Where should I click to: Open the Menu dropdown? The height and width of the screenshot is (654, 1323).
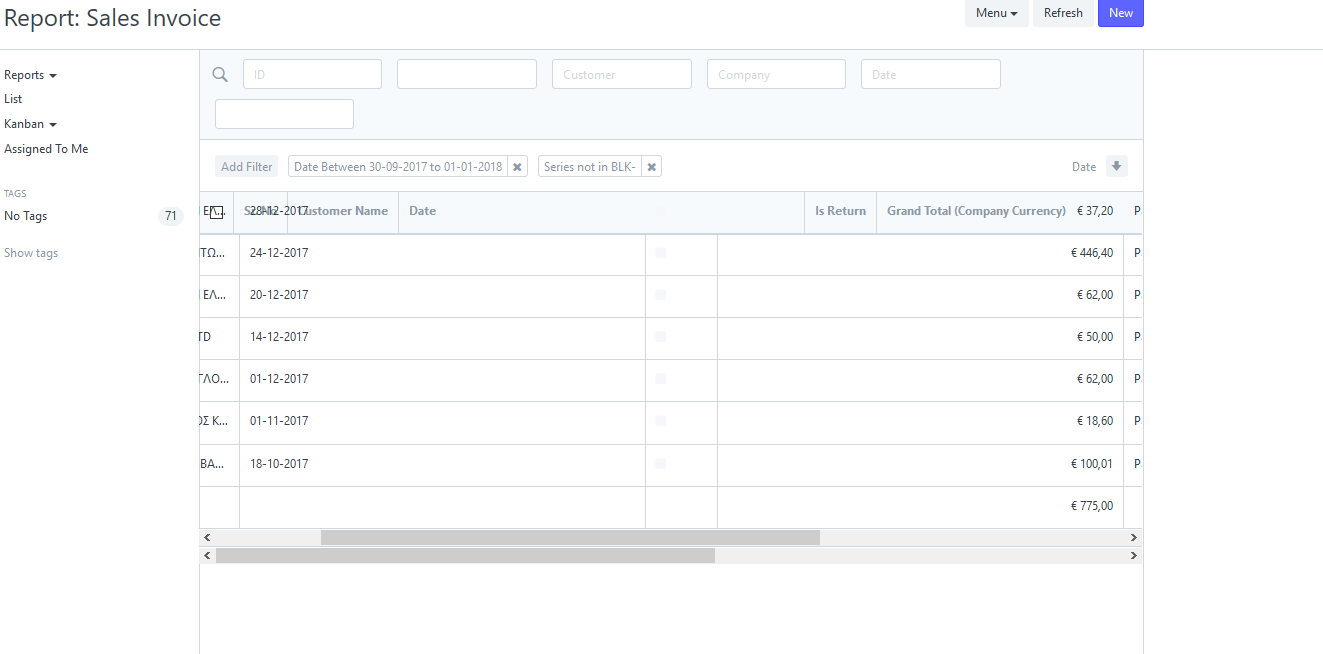pos(996,13)
